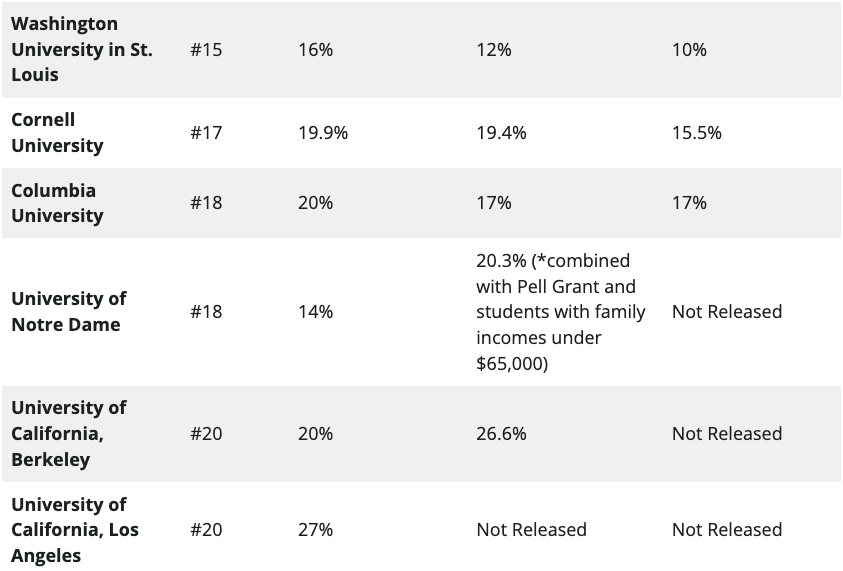
Task: Select University of California, Berkeley name
Action: [69, 433]
